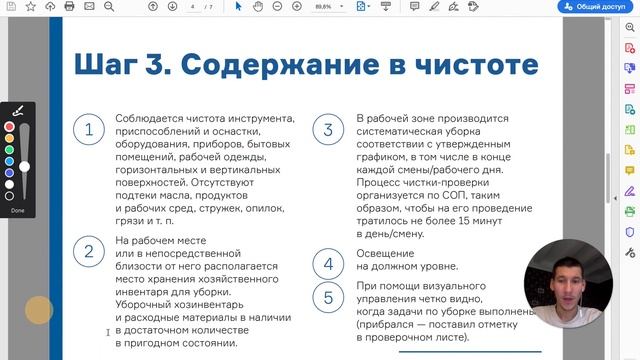The image size is (640, 360).
Task: Open the yellow Comment tool in right panel
Action: click(x=630, y=170)
